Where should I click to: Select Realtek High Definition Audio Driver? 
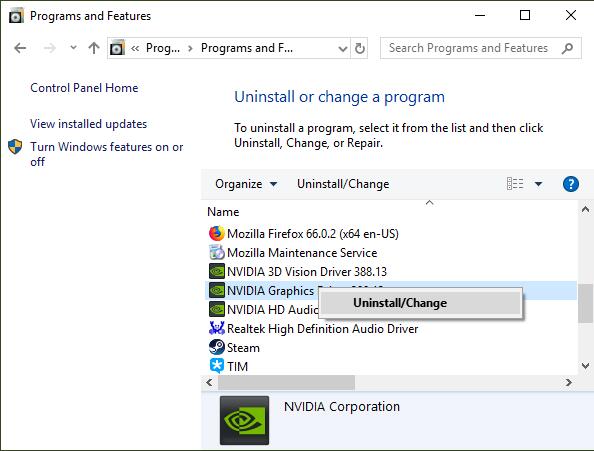point(322,329)
